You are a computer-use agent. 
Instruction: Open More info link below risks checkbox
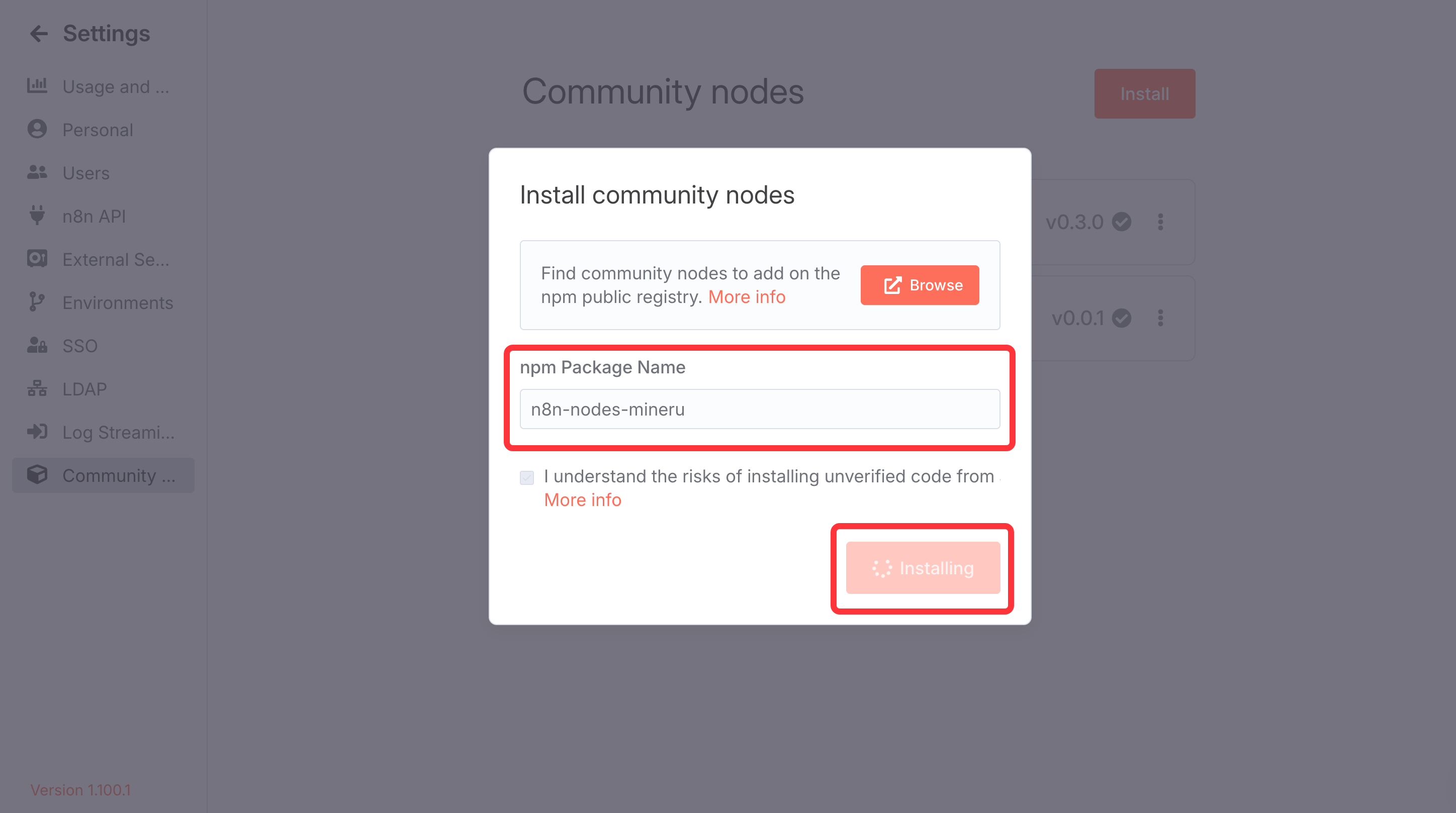point(583,500)
